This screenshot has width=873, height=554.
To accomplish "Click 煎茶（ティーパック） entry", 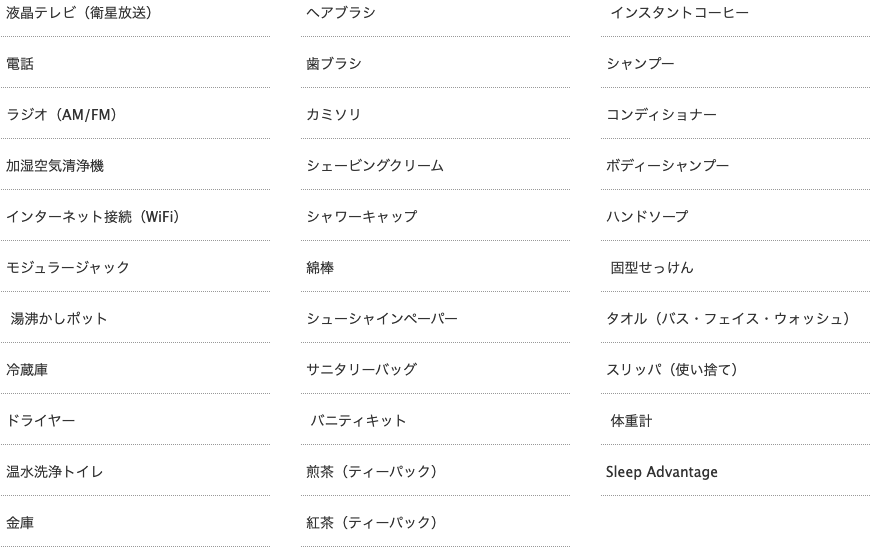I will tap(372, 472).
